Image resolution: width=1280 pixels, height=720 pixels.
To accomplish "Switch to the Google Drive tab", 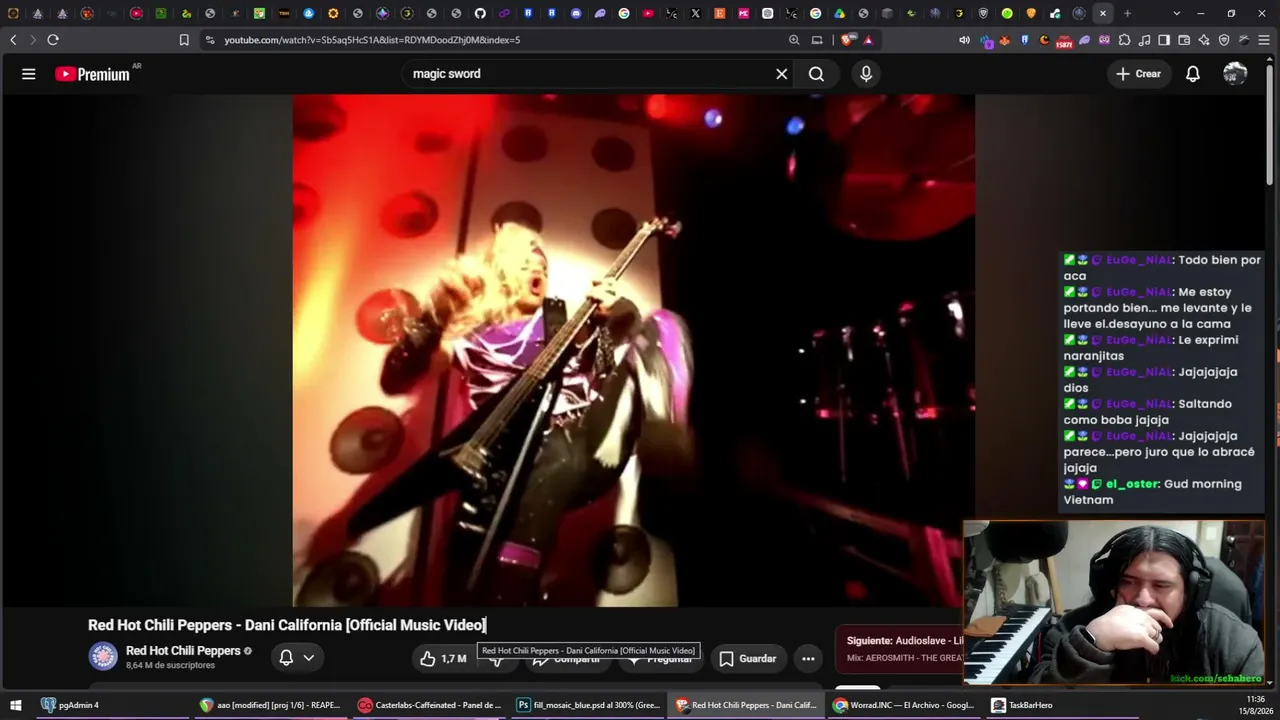I will [839, 14].
